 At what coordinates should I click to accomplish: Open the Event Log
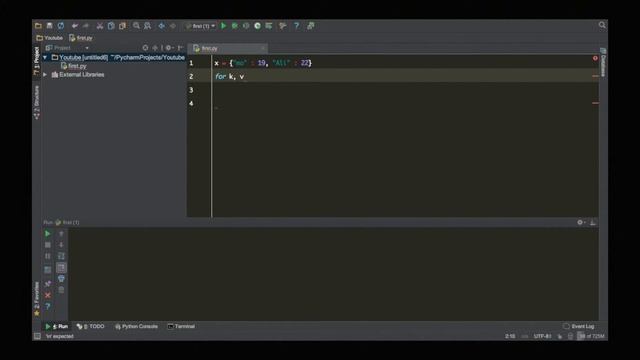point(578,326)
